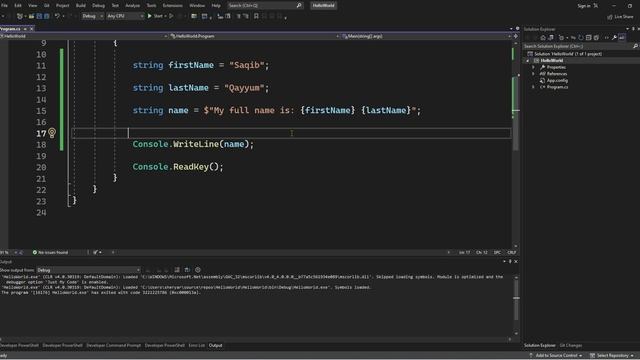
Task: Click the Show All Files icon in Solution Explorer
Action: (x=596, y=38)
